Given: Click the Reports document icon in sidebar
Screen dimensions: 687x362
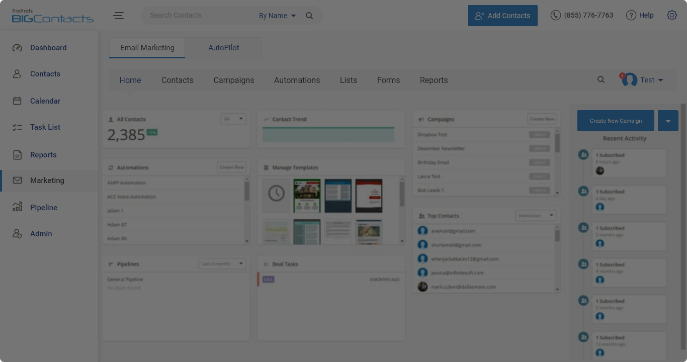Looking at the screenshot, I should click(x=17, y=155).
